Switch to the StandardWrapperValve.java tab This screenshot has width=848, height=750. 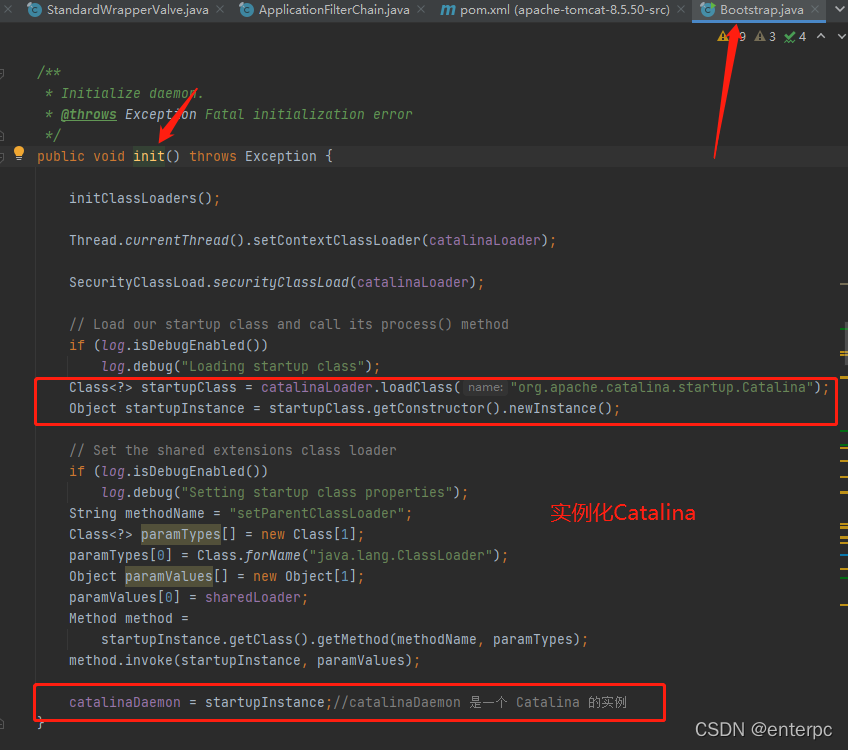(x=127, y=10)
